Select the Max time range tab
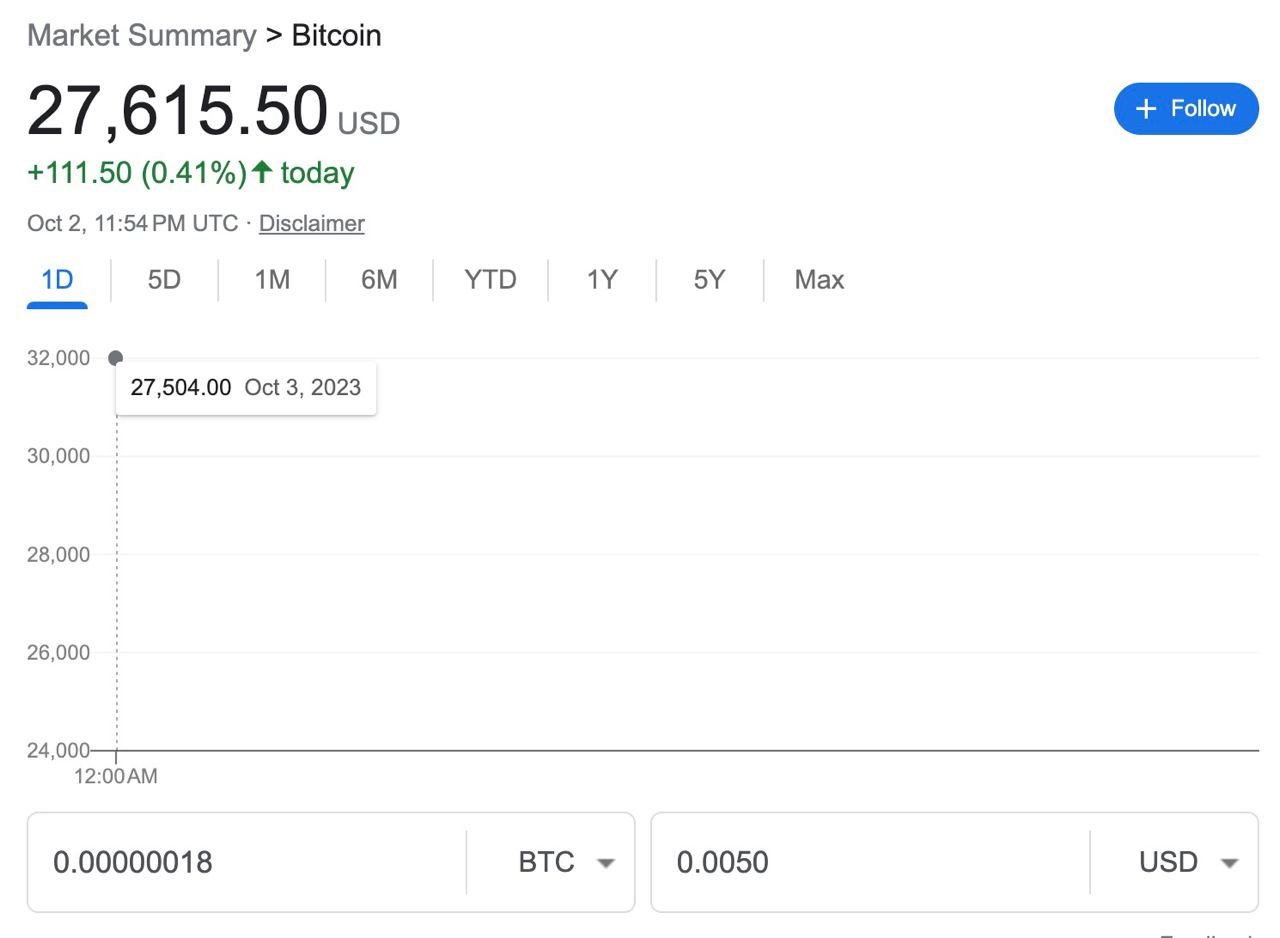The height and width of the screenshot is (938, 1280). [819, 280]
